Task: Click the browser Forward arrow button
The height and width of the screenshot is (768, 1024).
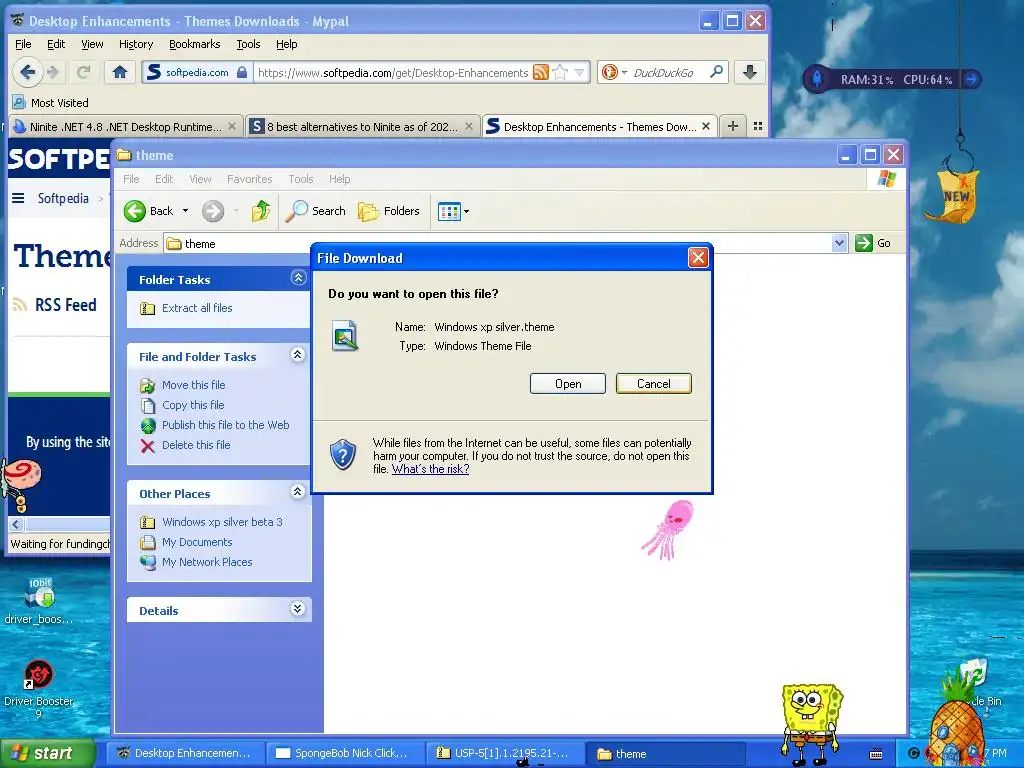Action: (54, 72)
